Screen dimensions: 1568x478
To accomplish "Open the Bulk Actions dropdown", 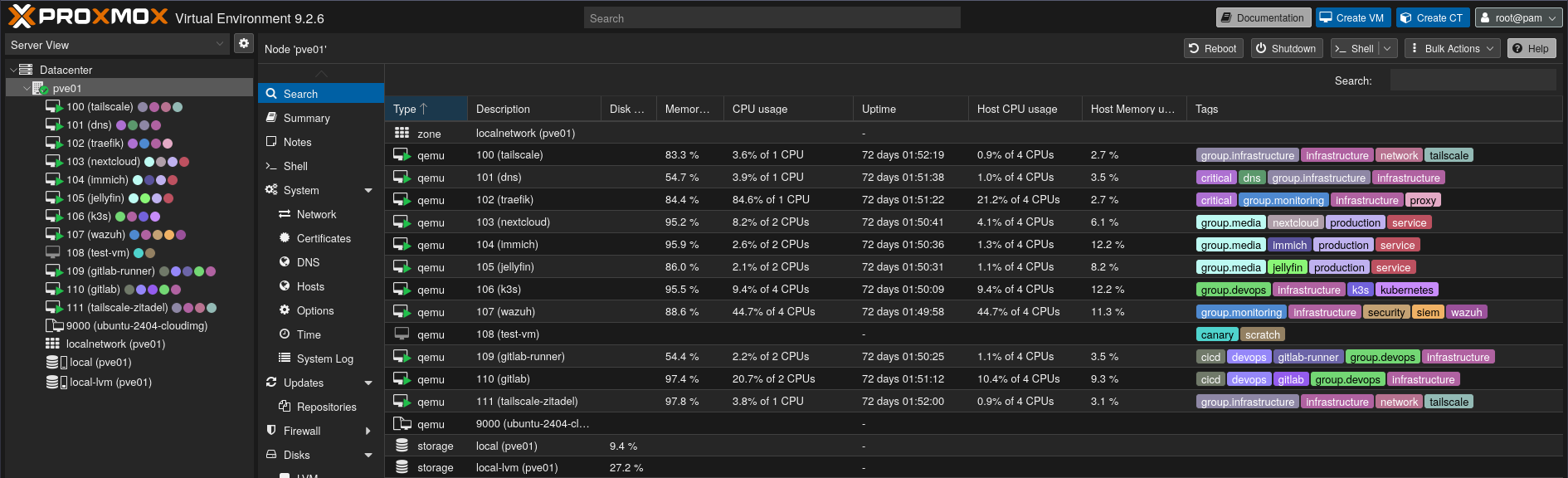I will pyautogui.click(x=1452, y=48).
